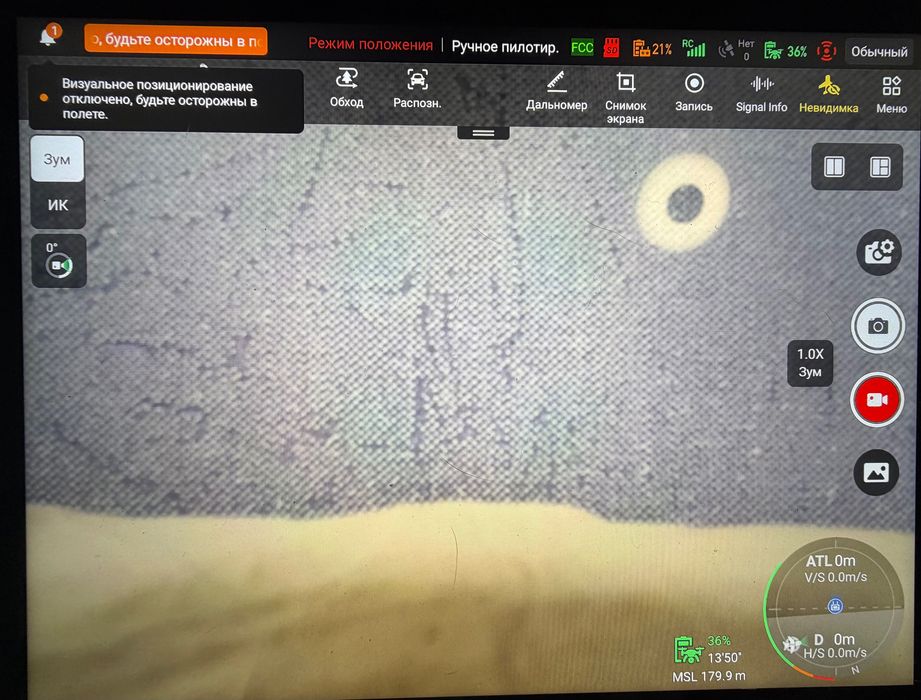921x700 pixels.
Task: Switch to split-screen two-pane layout
Action: pos(834,167)
